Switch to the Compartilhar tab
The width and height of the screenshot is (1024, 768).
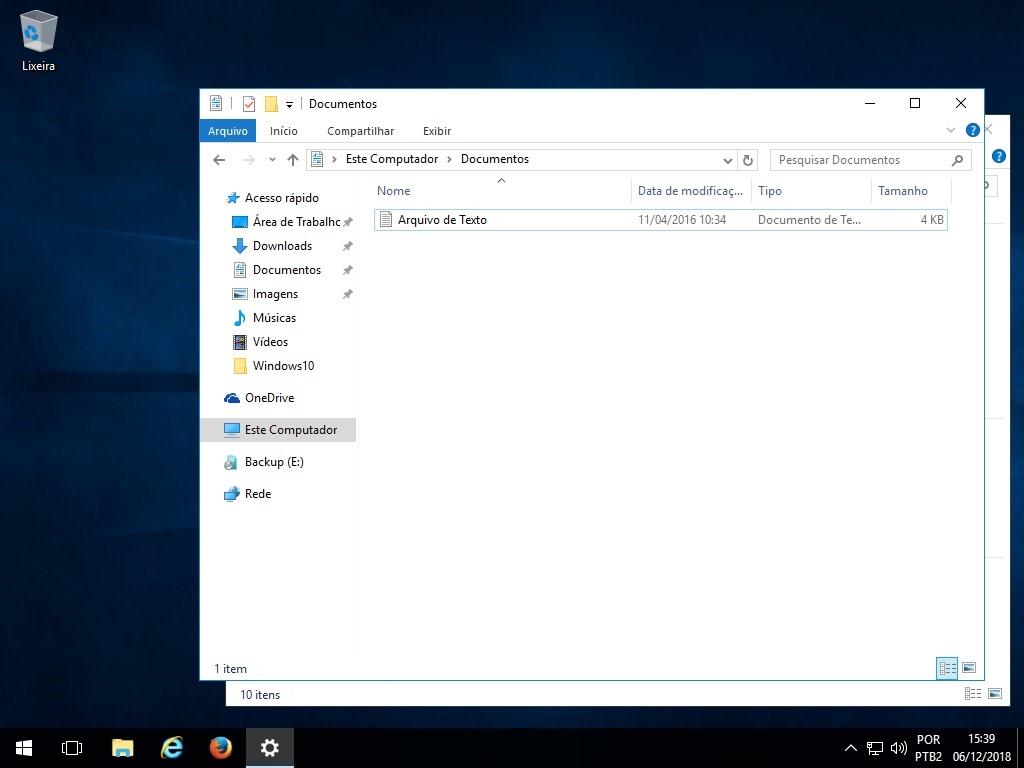(x=360, y=131)
